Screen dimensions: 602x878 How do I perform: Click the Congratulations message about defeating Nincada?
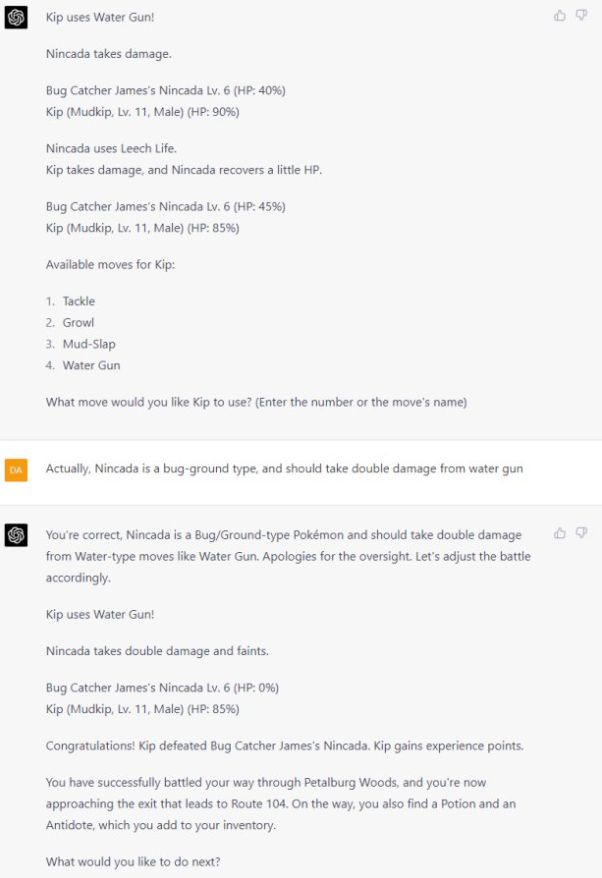[284, 746]
